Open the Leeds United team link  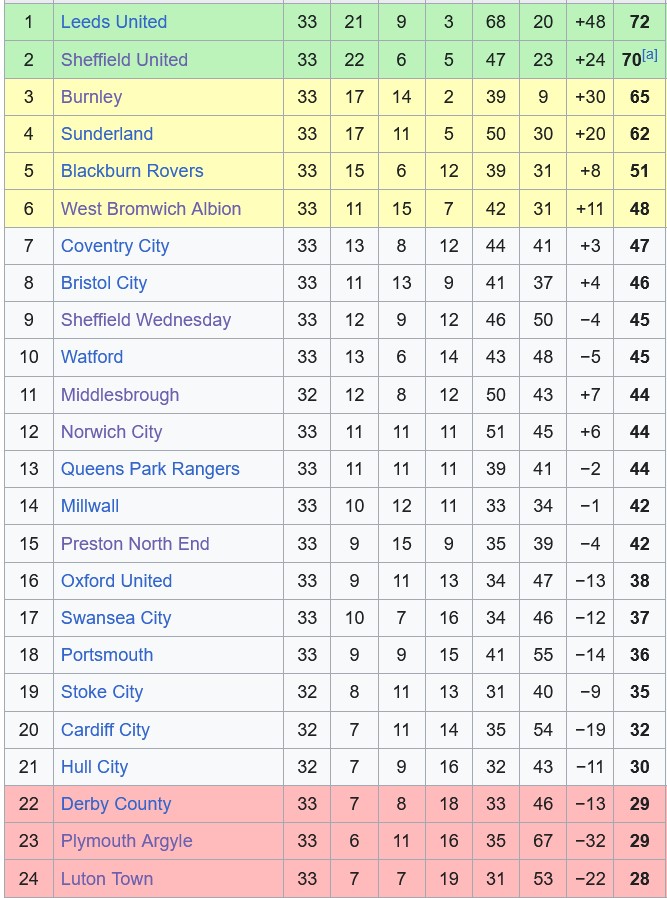(114, 22)
